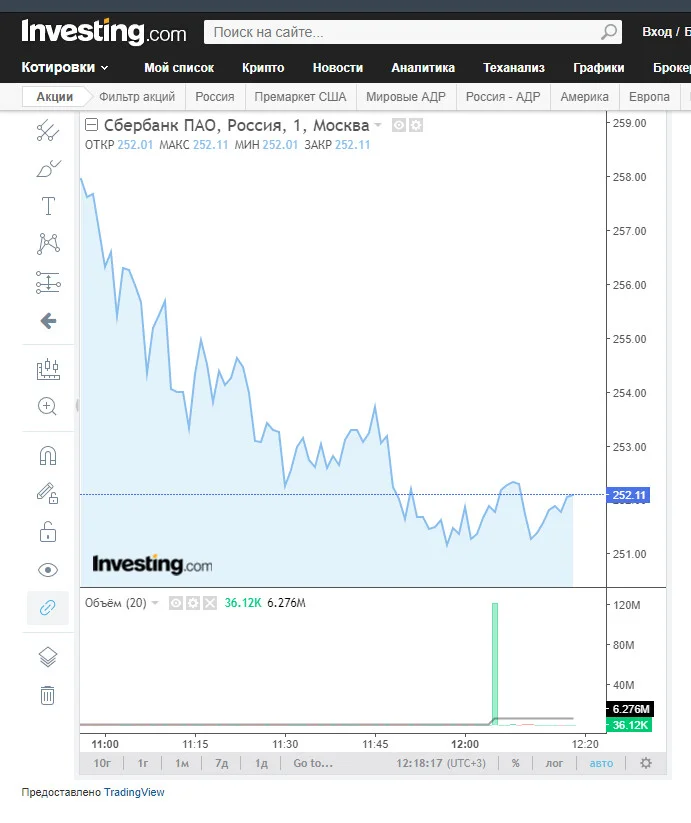This screenshot has width=691, height=823.
Task: Open the Сбербанк ПАО symbol dropdown arrow
Action: pos(378,125)
